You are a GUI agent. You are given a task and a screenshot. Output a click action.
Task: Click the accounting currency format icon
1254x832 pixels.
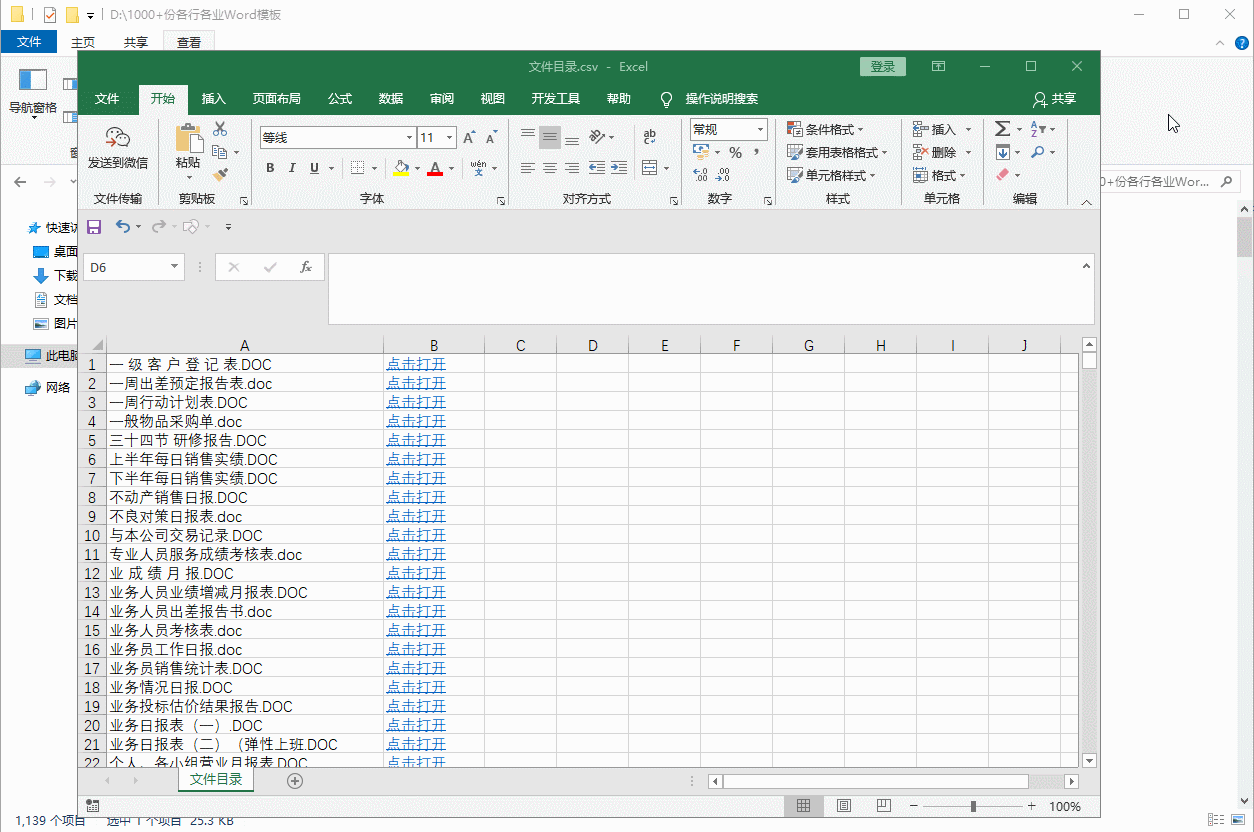700,152
